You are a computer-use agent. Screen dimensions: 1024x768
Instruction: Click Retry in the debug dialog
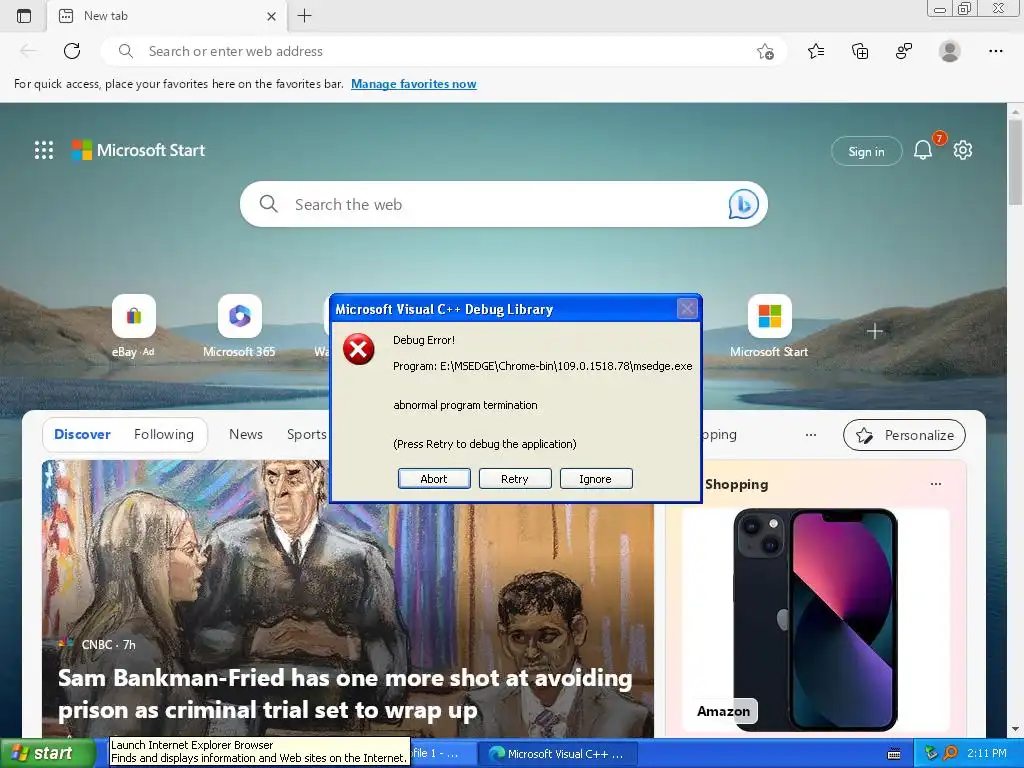(515, 479)
